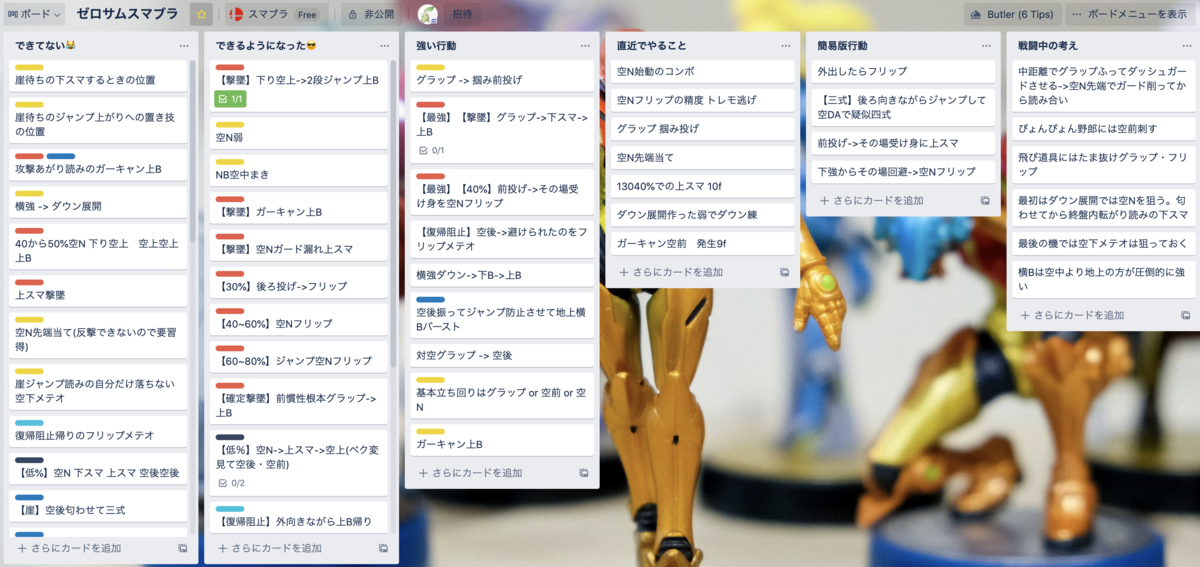The height and width of the screenshot is (567, 1200).
Task: Open card 横Bは空中より地上の方が圧倒的に強い
Action: coord(1103,279)
